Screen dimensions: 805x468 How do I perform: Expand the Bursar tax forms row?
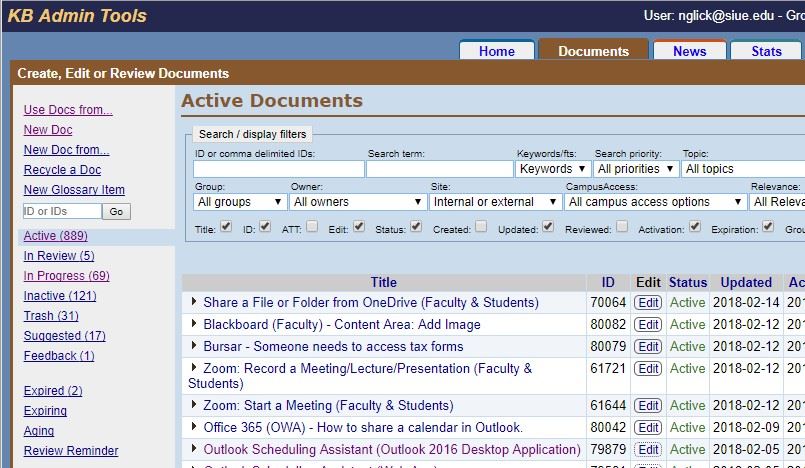pyautogui.click(x=195, y=346)
